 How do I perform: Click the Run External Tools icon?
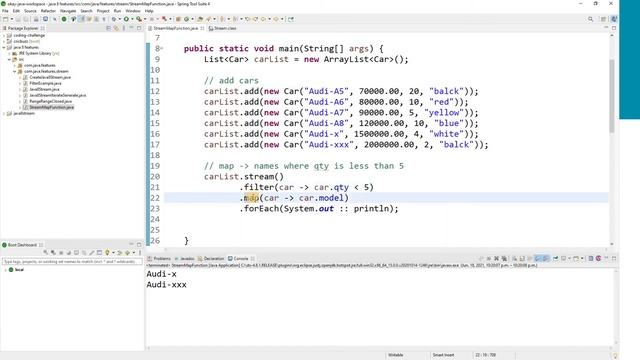pos(139,19)
